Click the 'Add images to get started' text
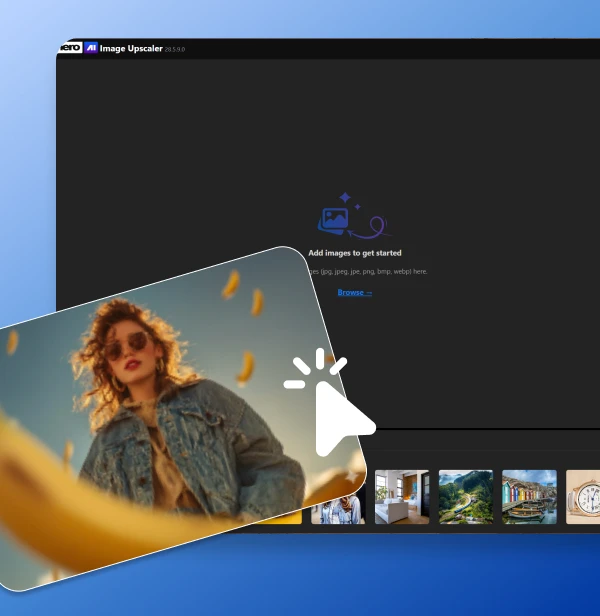The height and width of the screenshot is (616, 600). click(355, 253)
